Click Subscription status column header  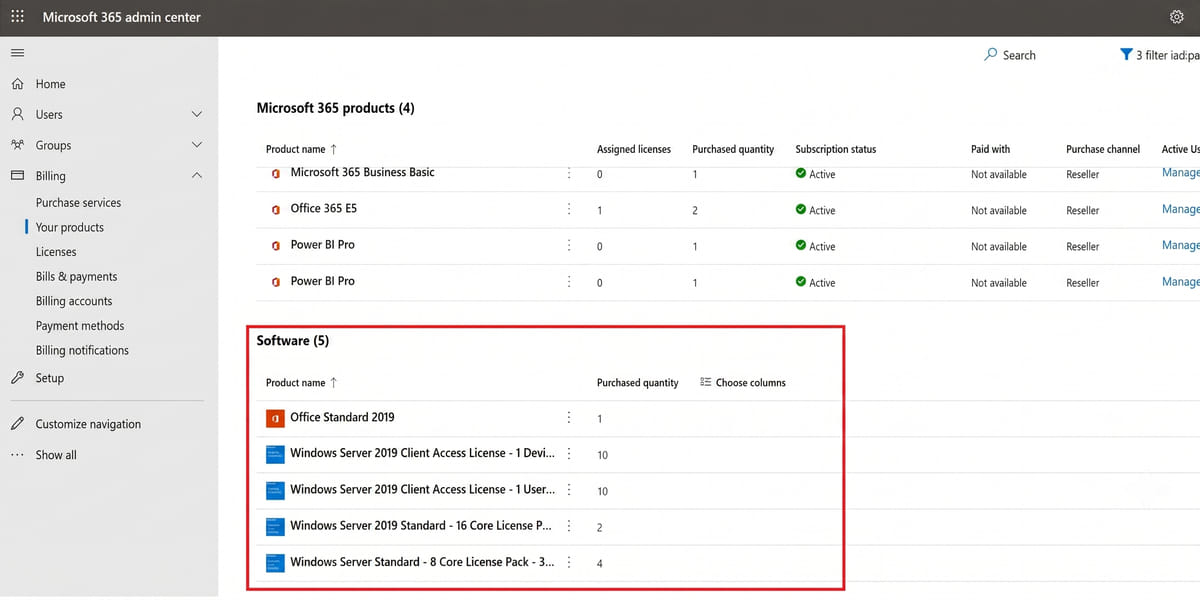[x=835, y=149]
